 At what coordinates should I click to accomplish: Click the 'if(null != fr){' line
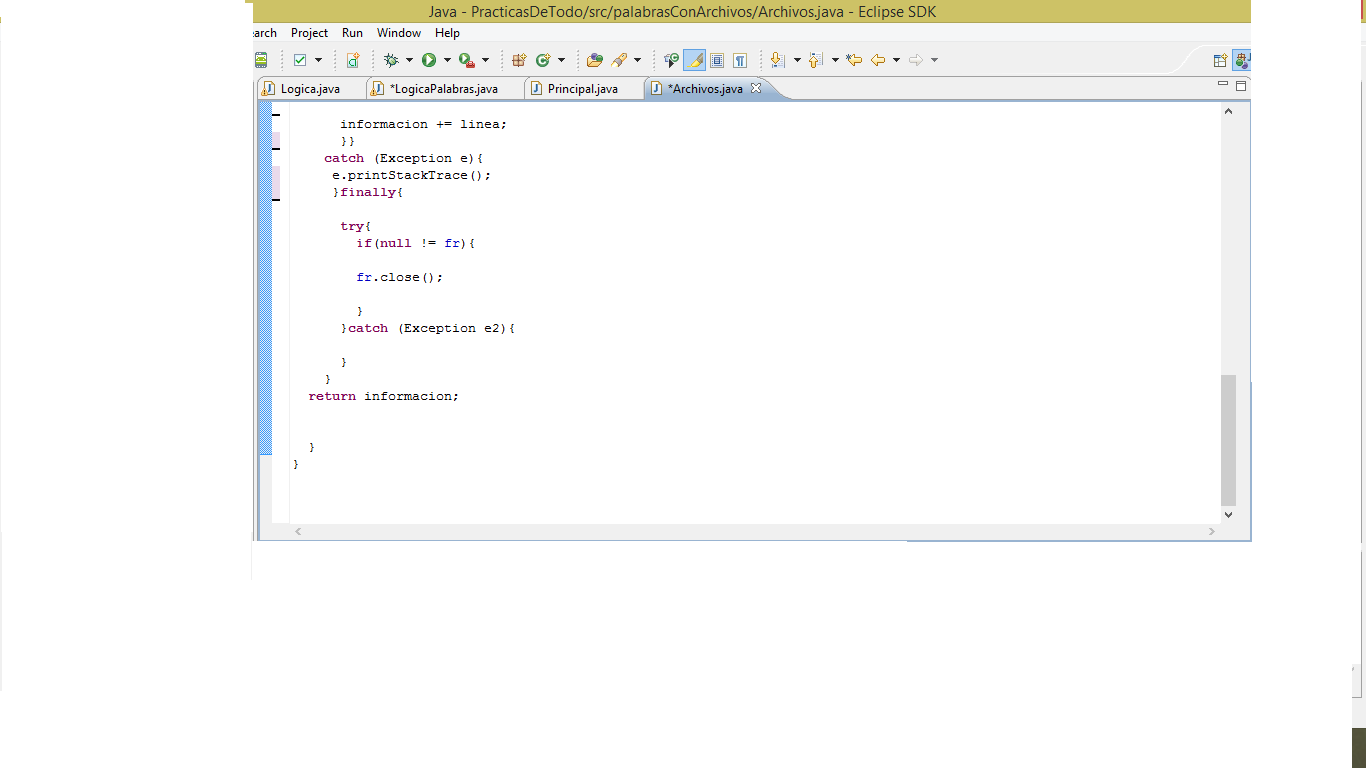(x=416, y=243)
